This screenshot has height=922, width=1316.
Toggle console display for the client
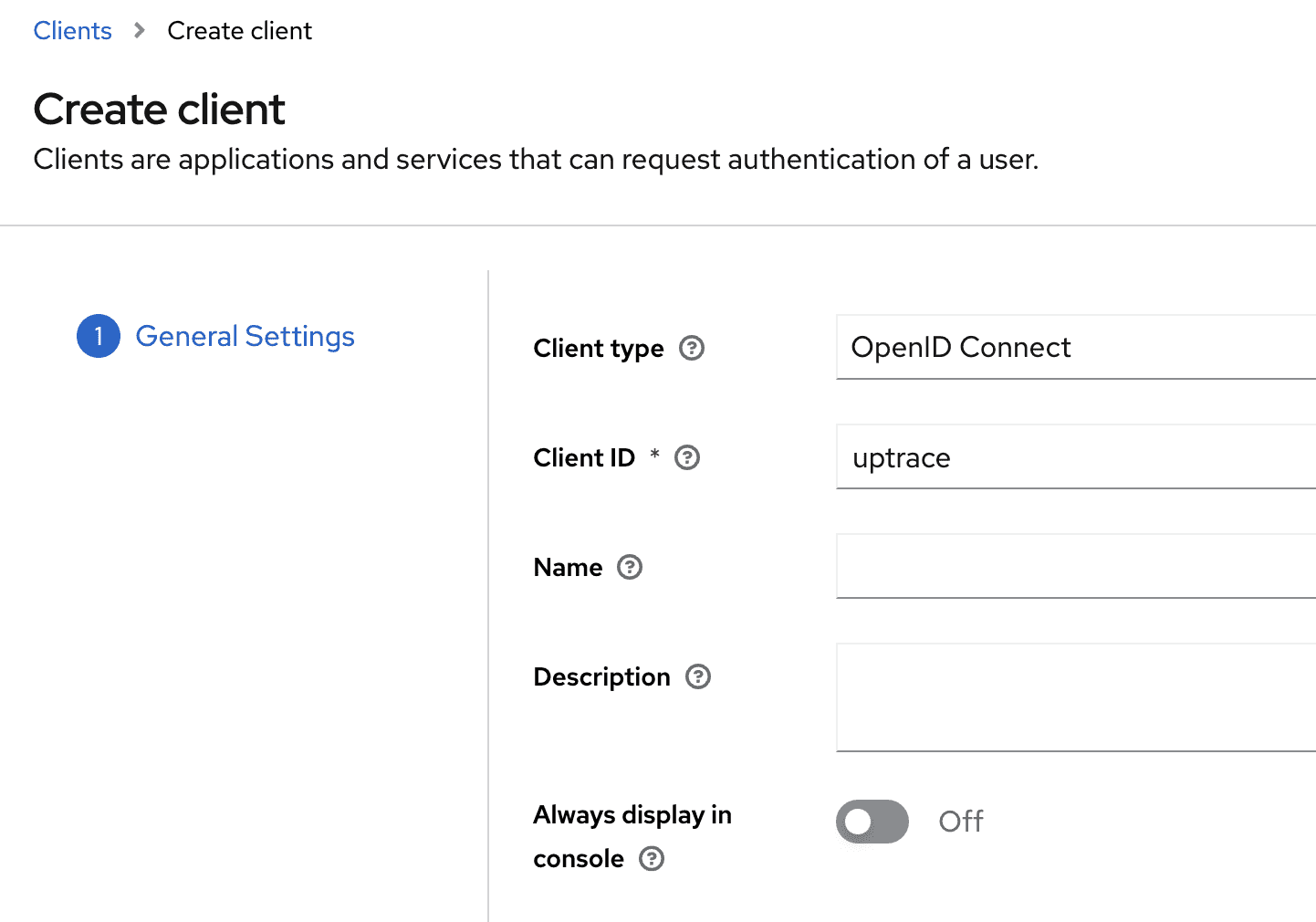point(872,821)
